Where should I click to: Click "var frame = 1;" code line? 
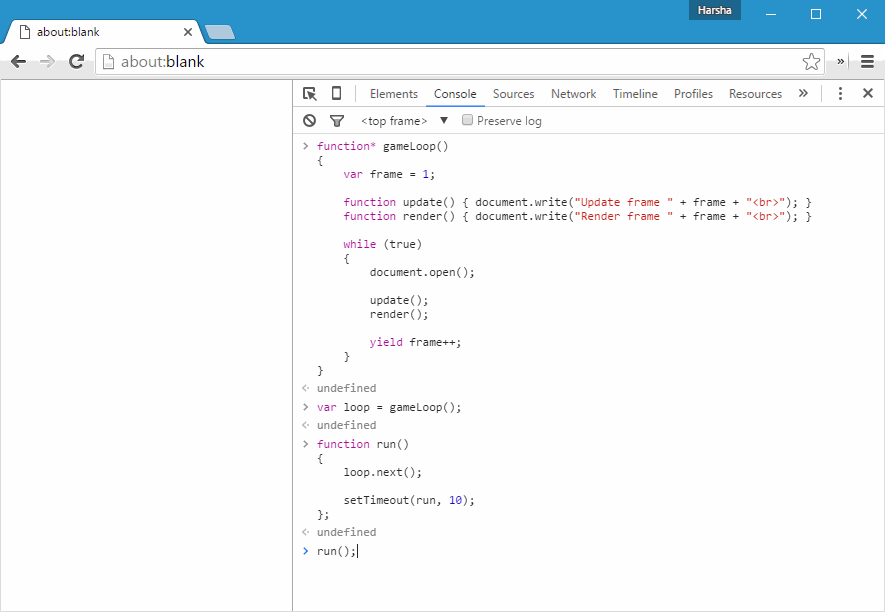click(x=389, y=174)
